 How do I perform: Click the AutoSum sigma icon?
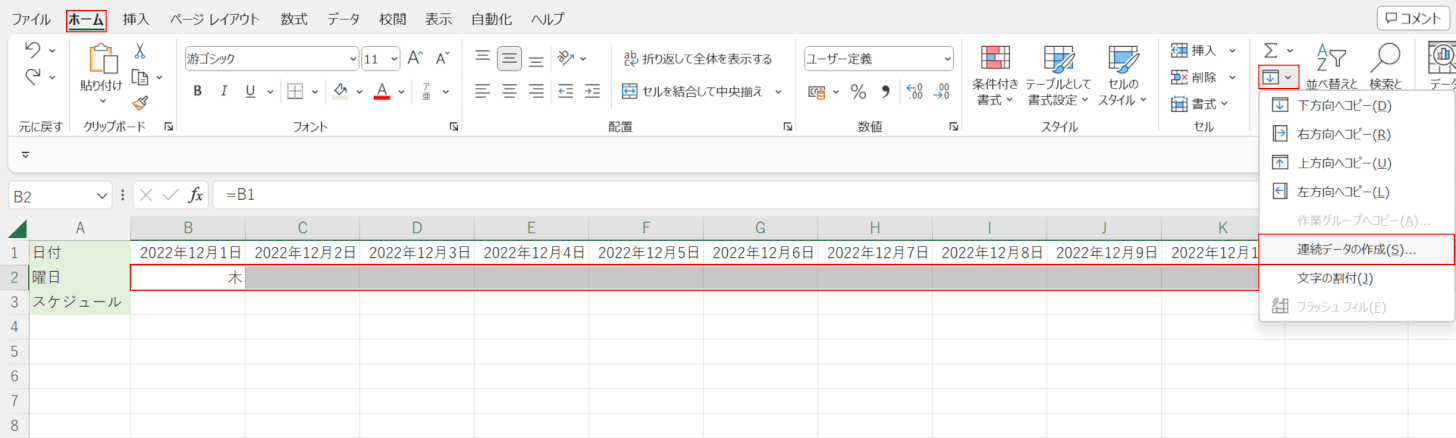click(1271, 50)
